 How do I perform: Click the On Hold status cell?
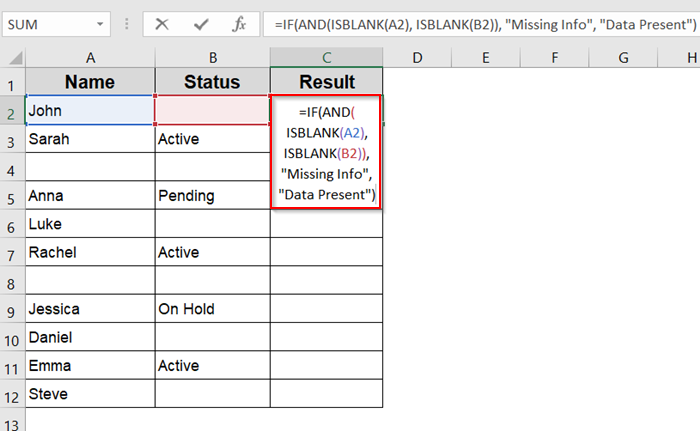coord(212,309)
